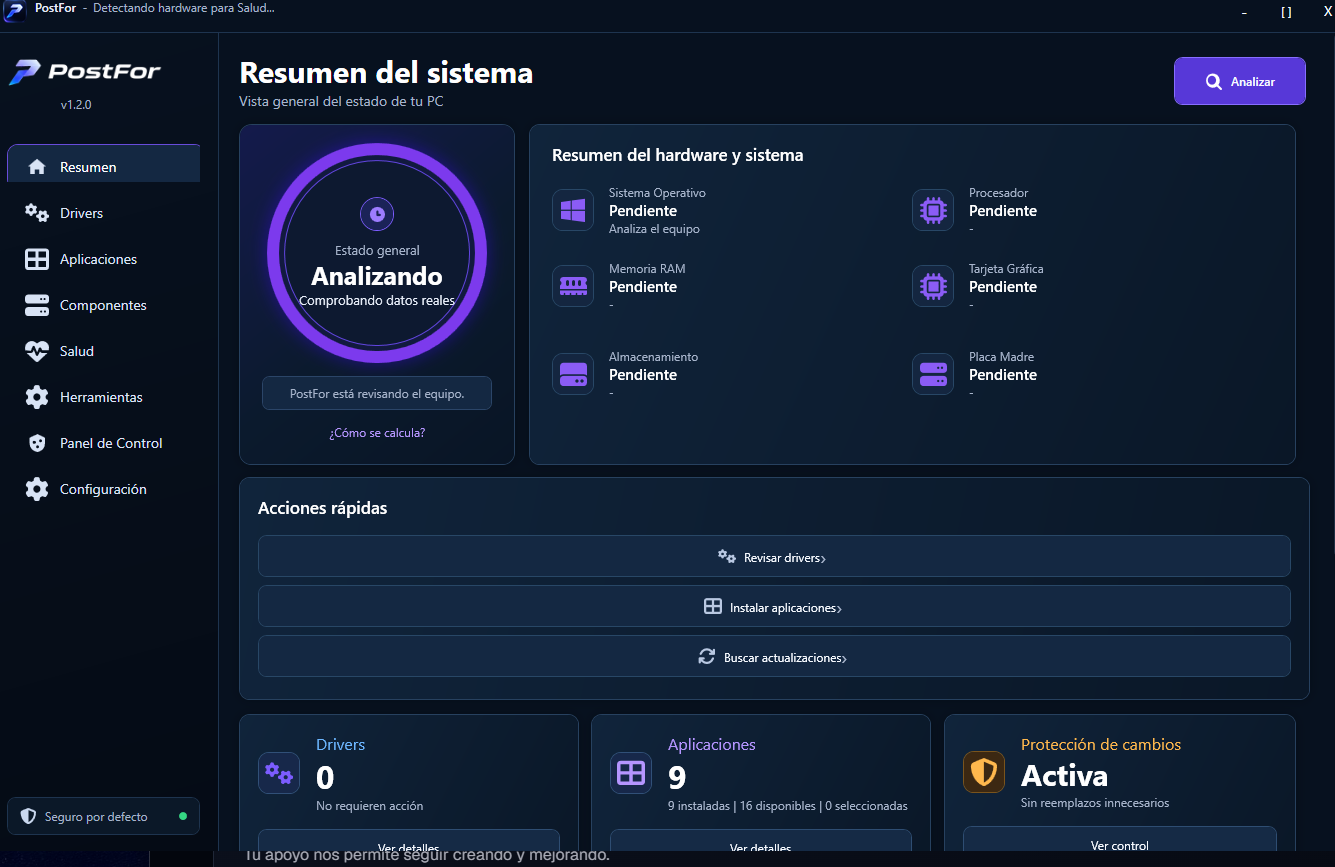Click the refresh icon in Buscar actualizaciones
1335x867 pixels.
(707, 657)
